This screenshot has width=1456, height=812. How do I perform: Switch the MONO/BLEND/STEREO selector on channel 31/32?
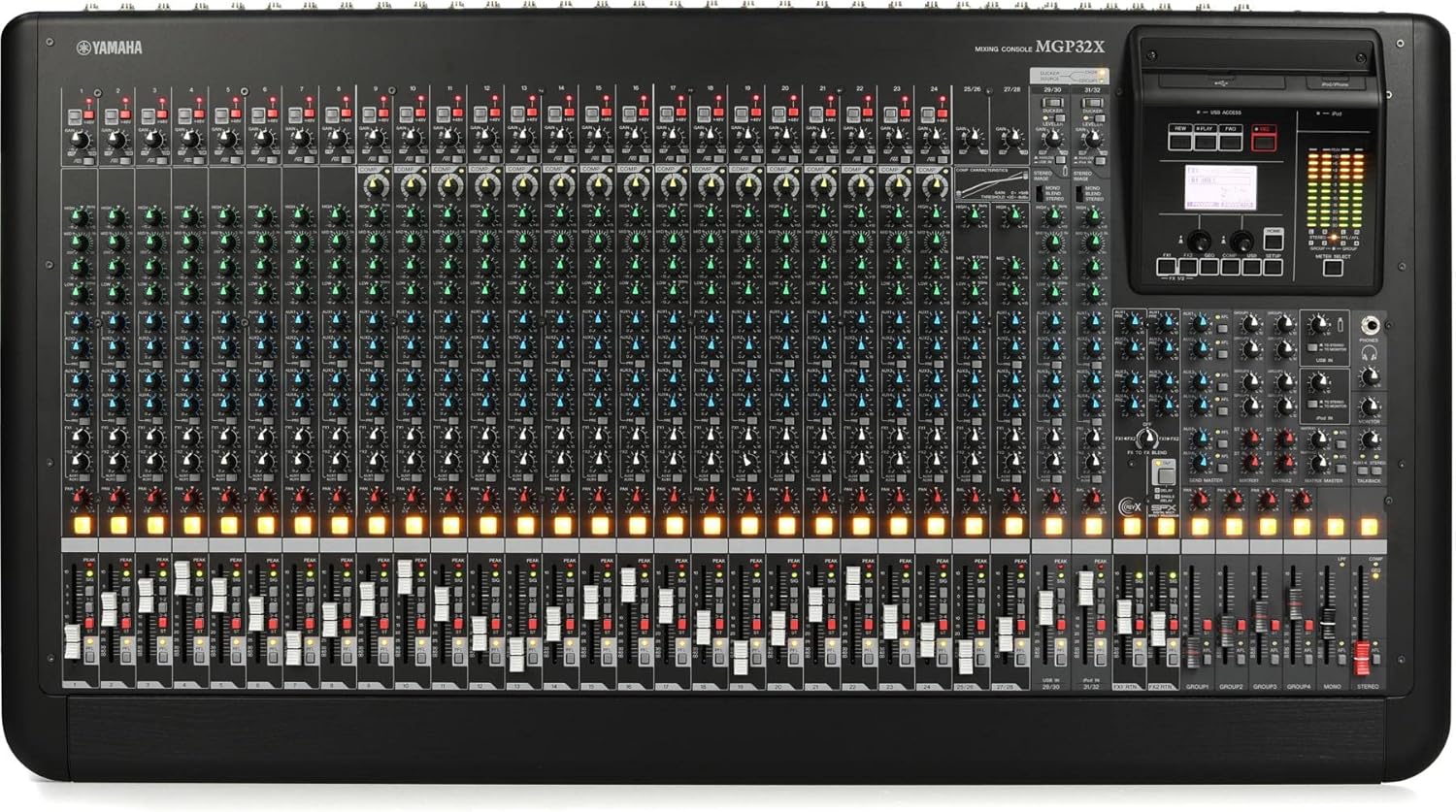(x=1079, y=193)
